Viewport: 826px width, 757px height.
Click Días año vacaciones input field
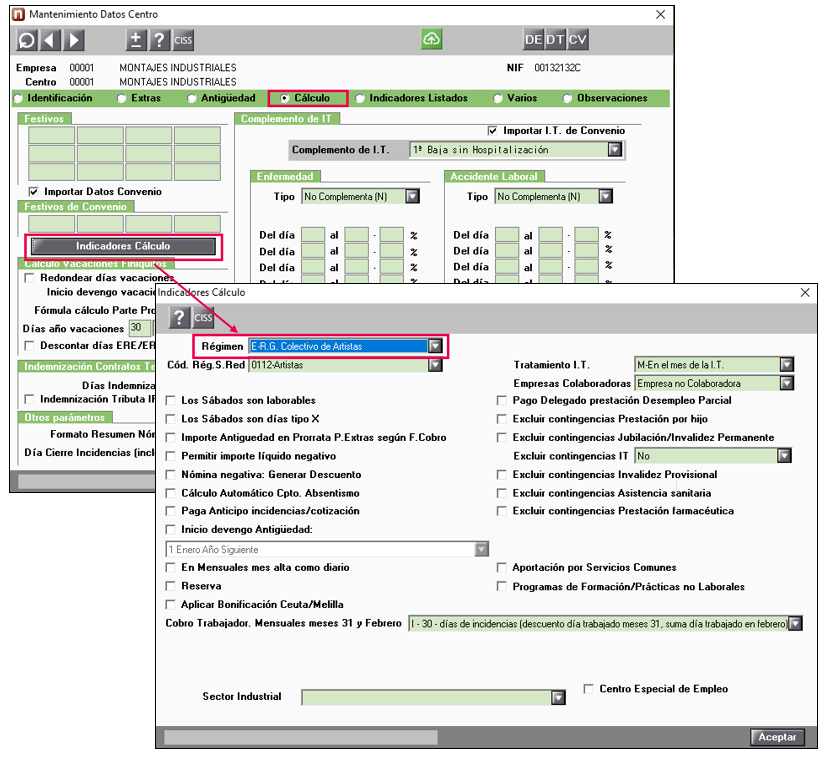[140, 328]
